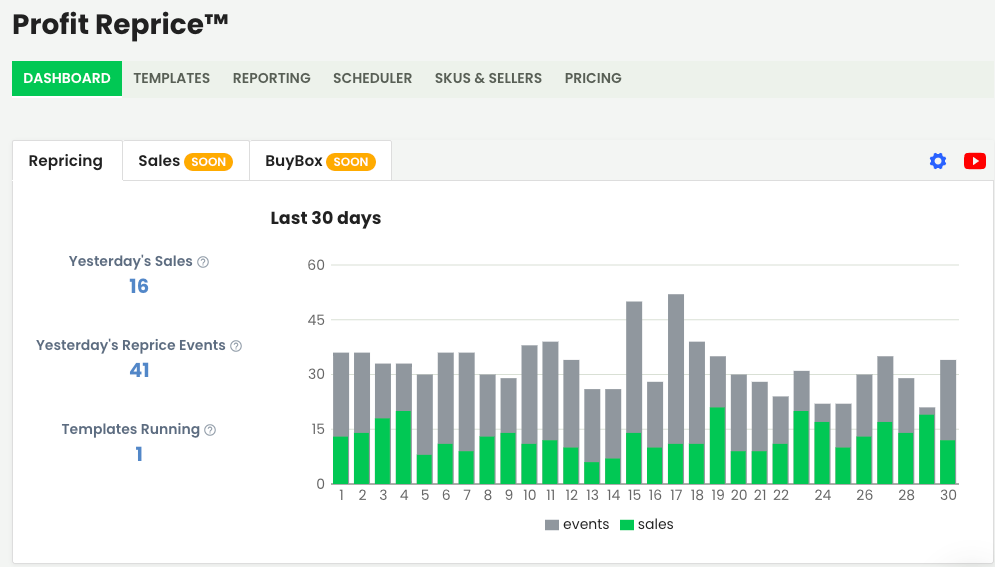Viewport: 995px width, 567px height.
Task: Click the 'sales' legend label
Action: click(656, 525)
